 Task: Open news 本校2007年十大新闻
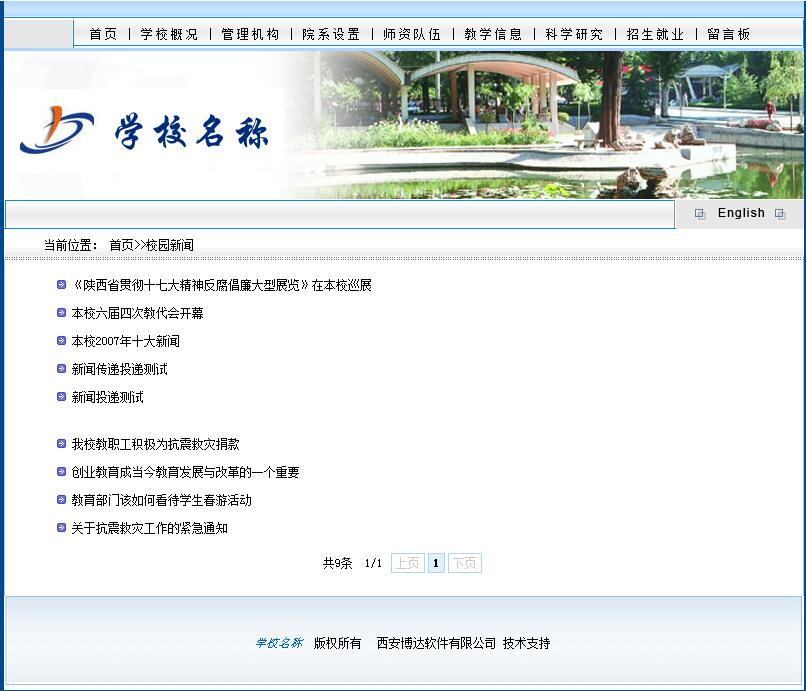pyautogui.click(x=125, y=341)
